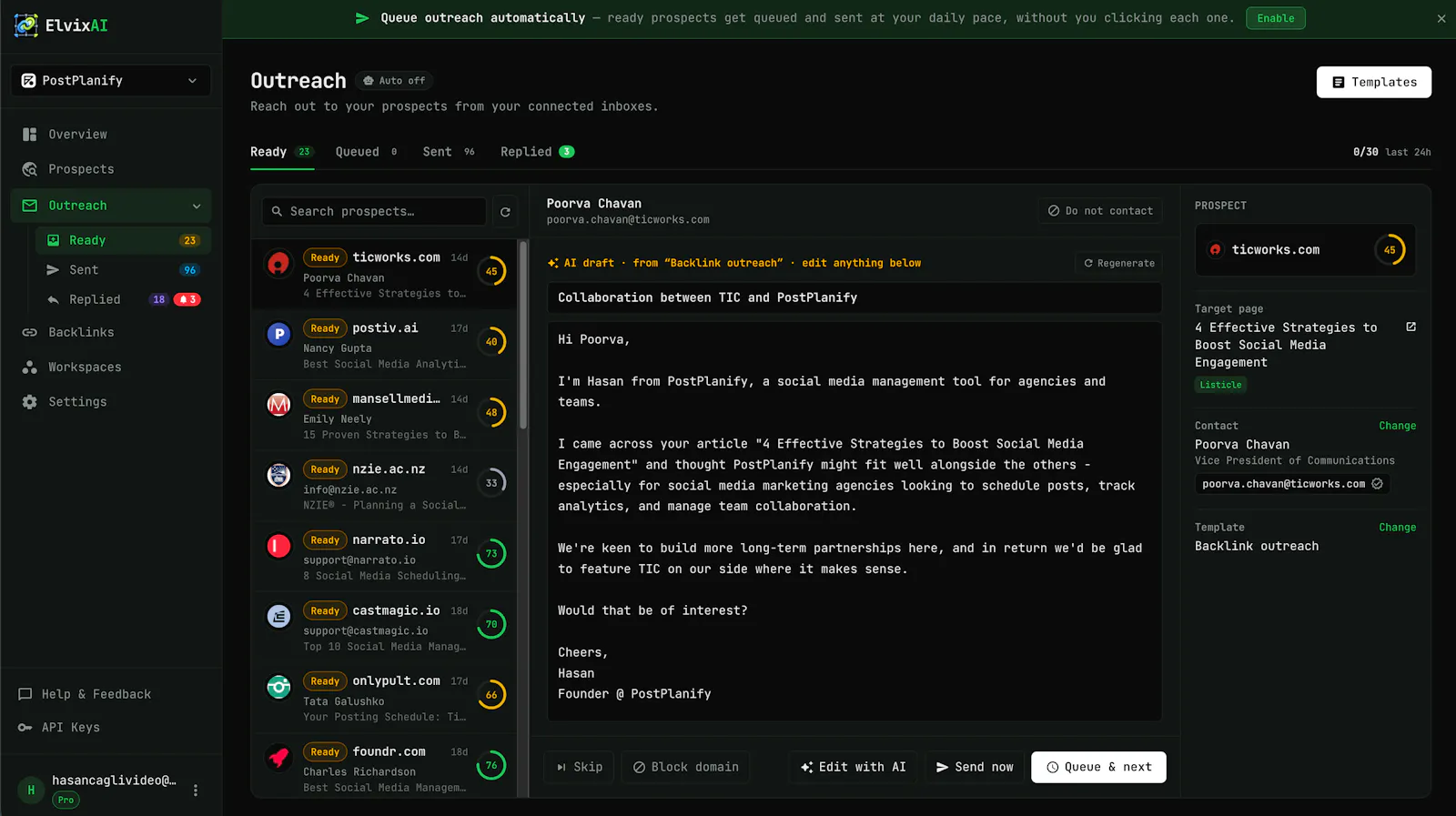Click the ElvixAI logo icon
The image size is (1456, 816).
click(26, 25)
